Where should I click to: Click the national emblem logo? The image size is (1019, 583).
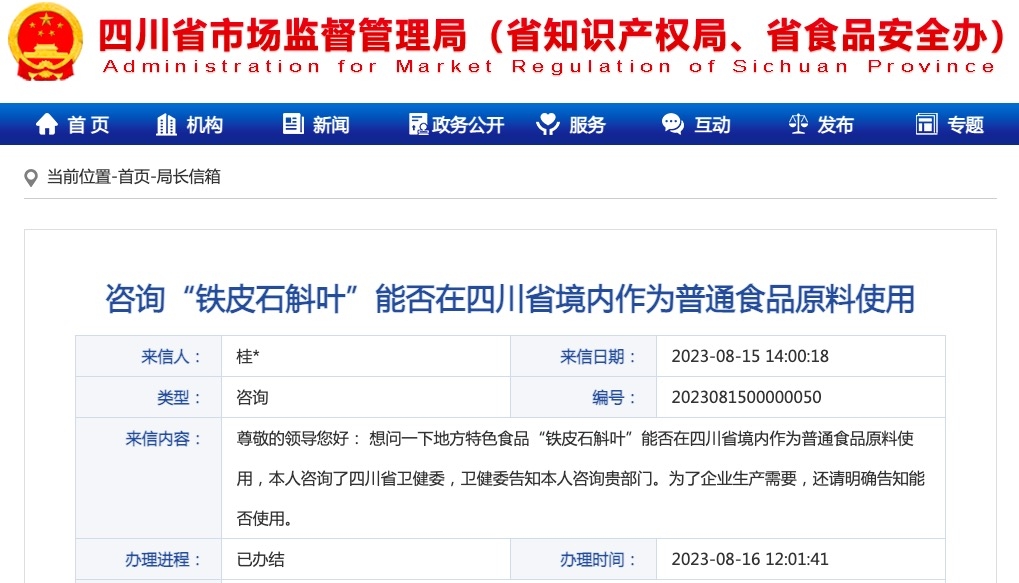(x=47, y=41)
